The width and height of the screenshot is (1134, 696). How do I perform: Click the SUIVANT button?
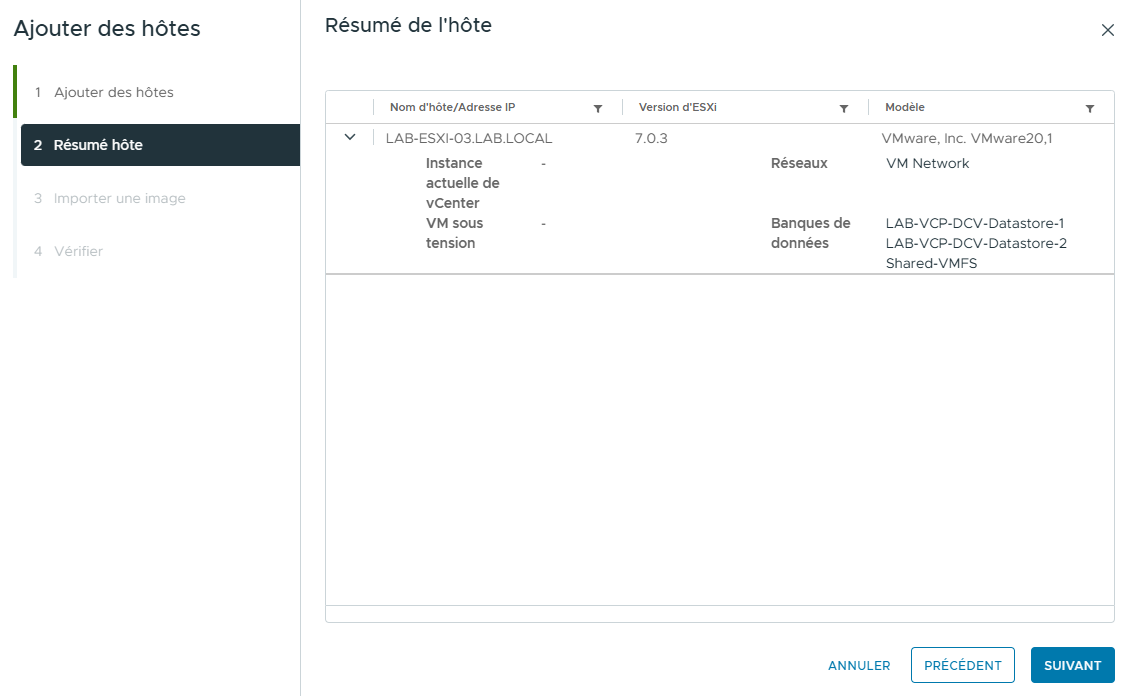click(1072, 665)
